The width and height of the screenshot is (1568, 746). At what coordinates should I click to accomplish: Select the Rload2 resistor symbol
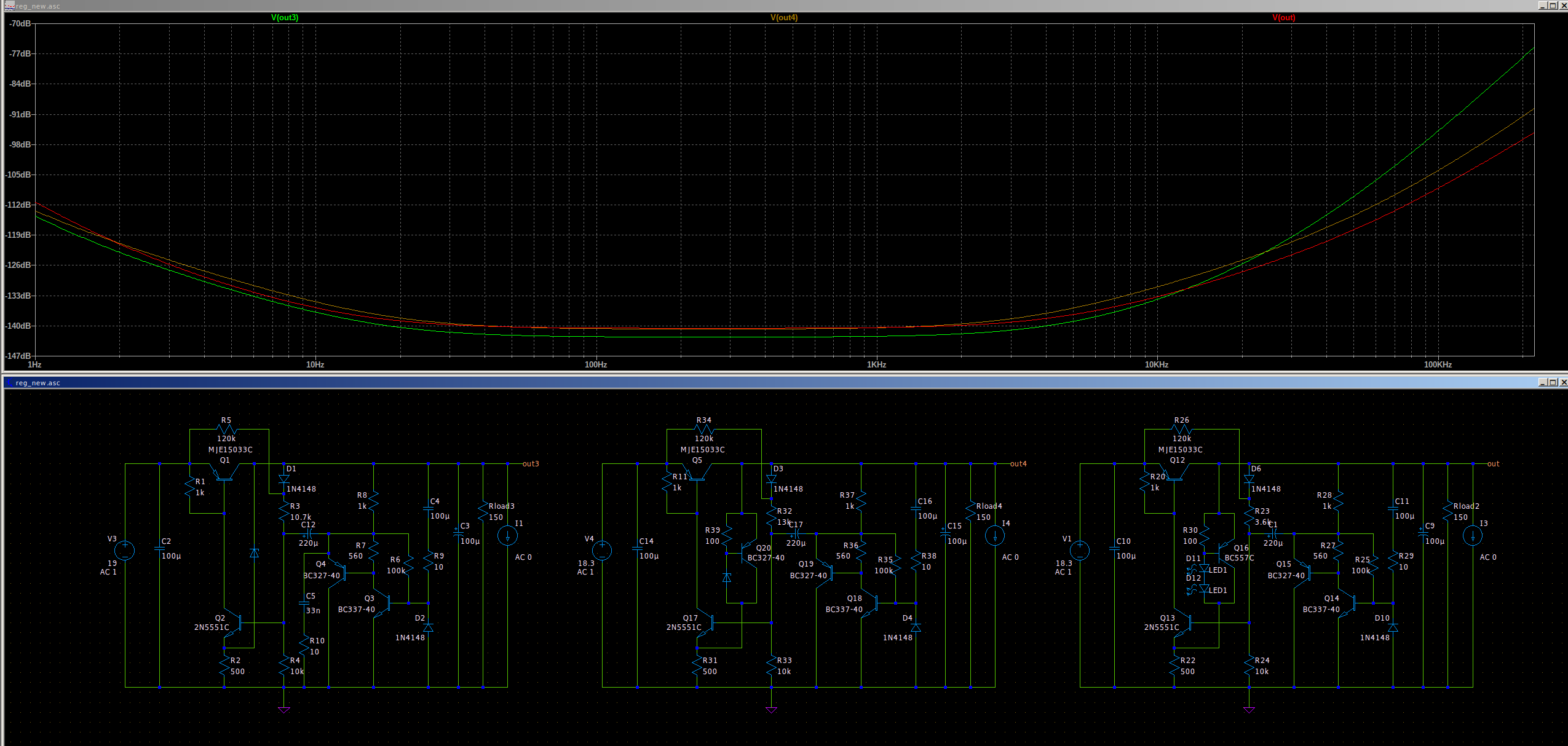pos(1447,512)
